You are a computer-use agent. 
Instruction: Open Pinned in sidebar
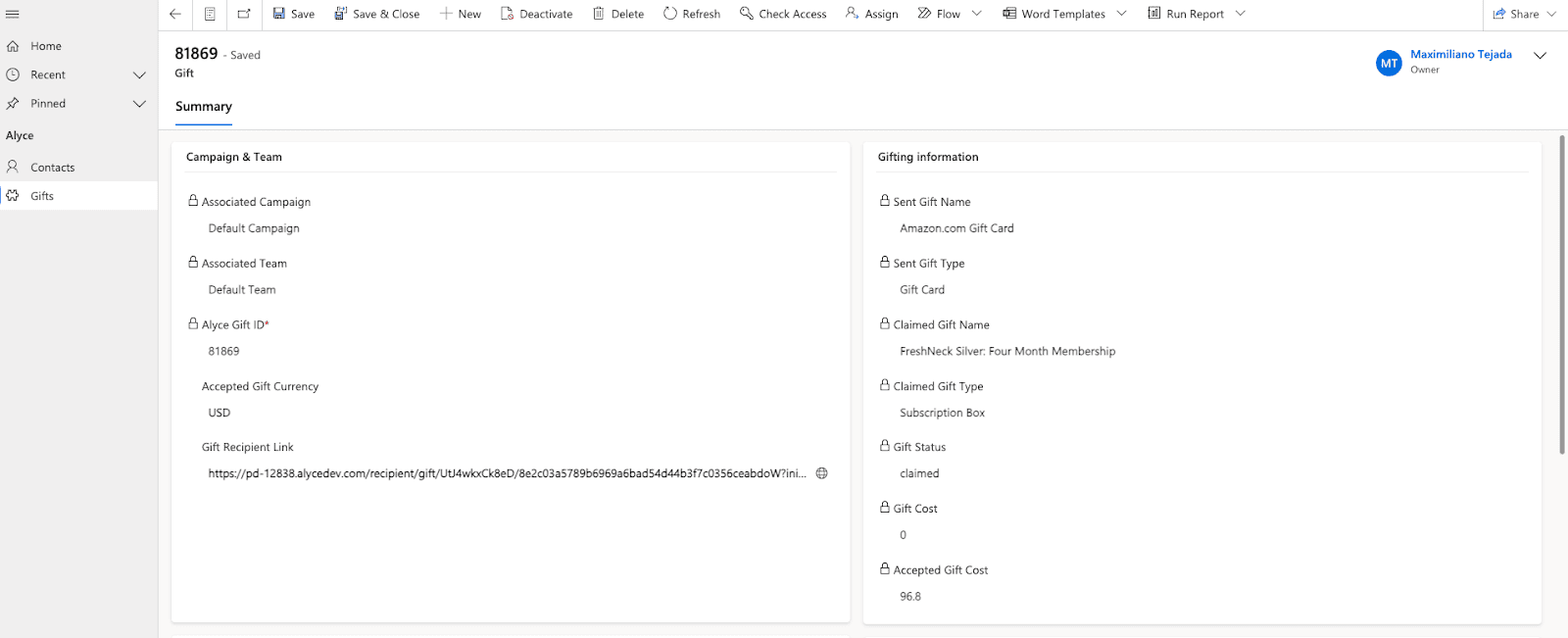48,103
